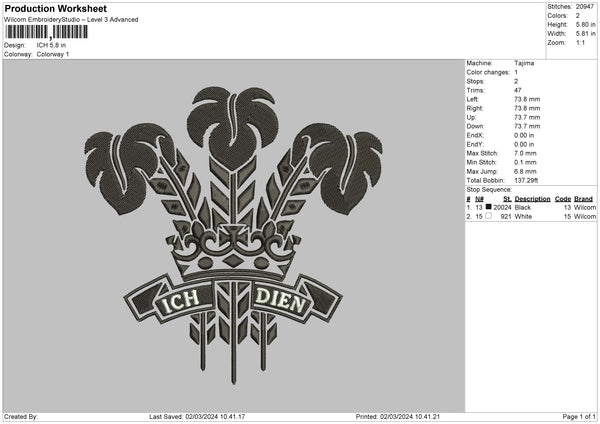Click the 'Black' thread description
This screenshot has width=600, height=424.
(x=523, y=207)
